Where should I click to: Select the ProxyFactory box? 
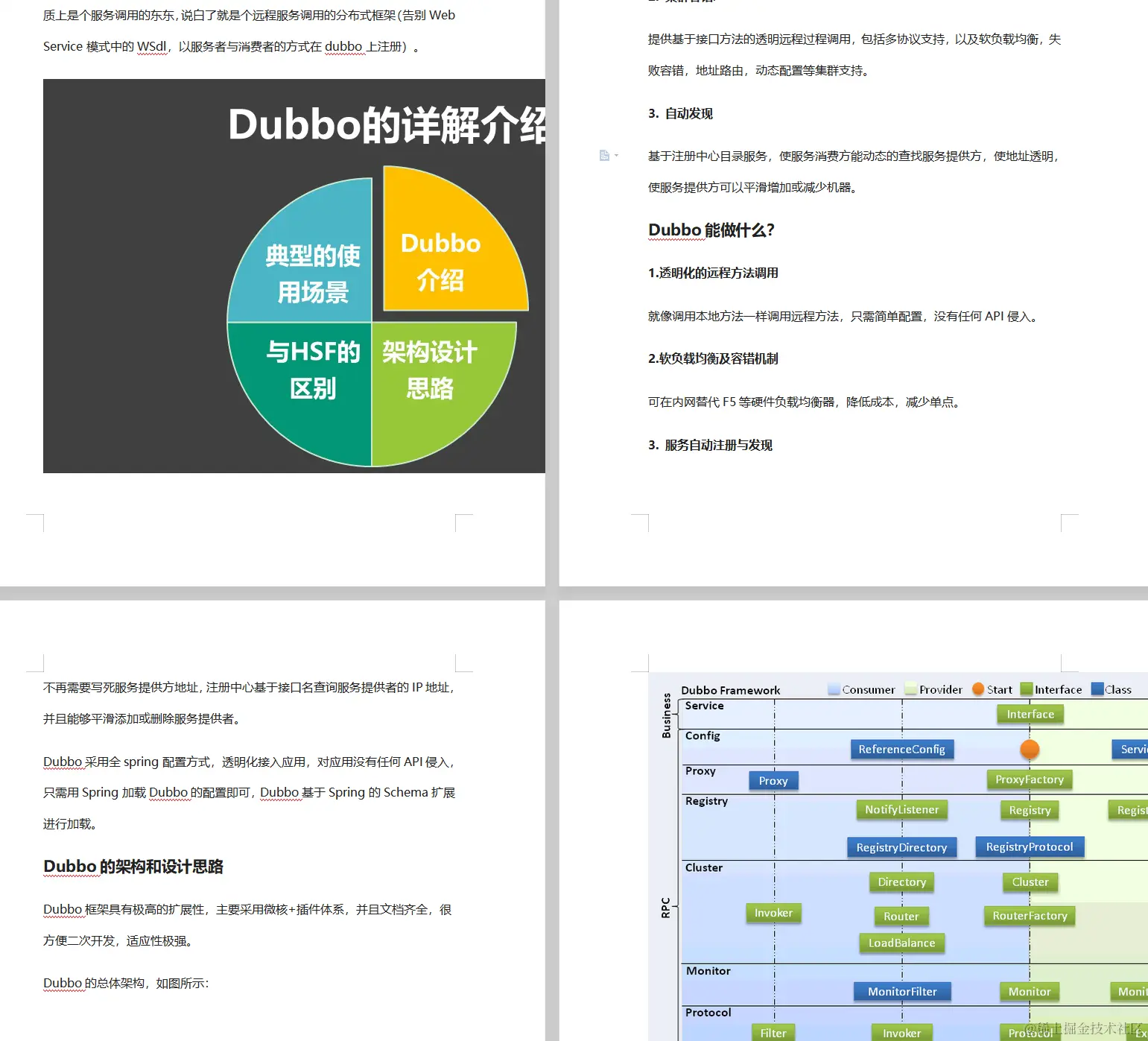click(1030, 779)
